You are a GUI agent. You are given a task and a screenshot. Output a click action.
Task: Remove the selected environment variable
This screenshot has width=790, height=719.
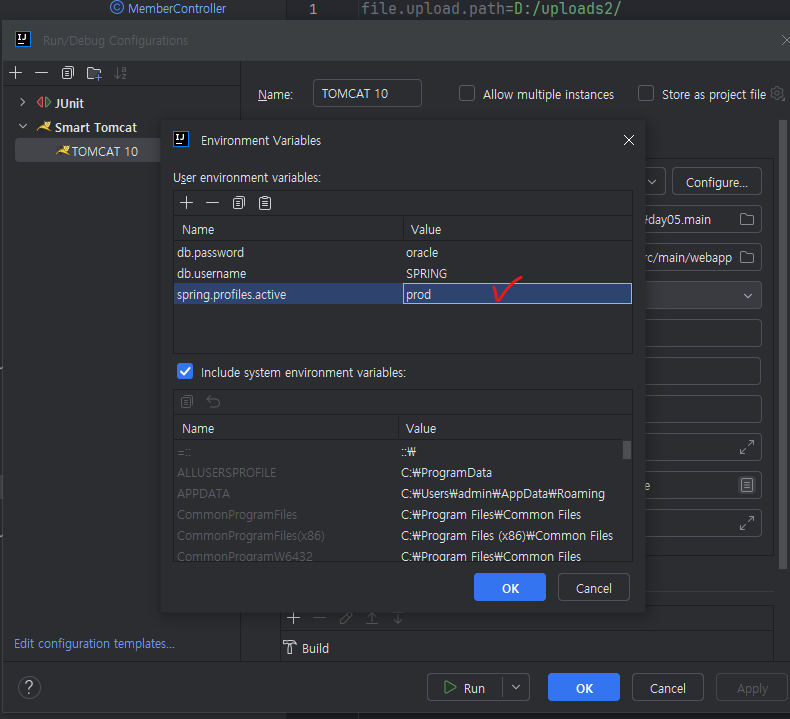coord(213,203)
